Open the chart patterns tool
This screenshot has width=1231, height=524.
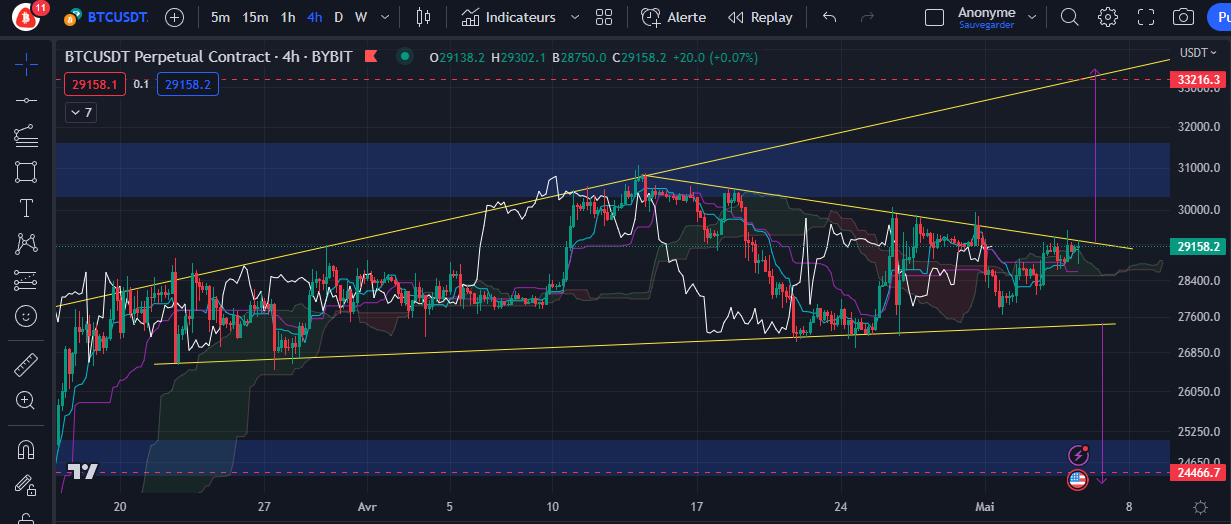(x=27, y=243)
